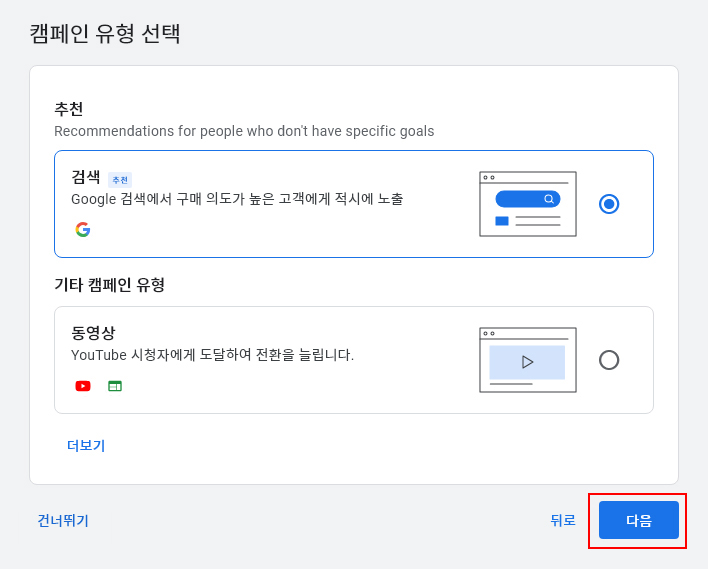Click the 검색 card title
708x569 pixels.
pyautogui.click(x=86, y=177)
